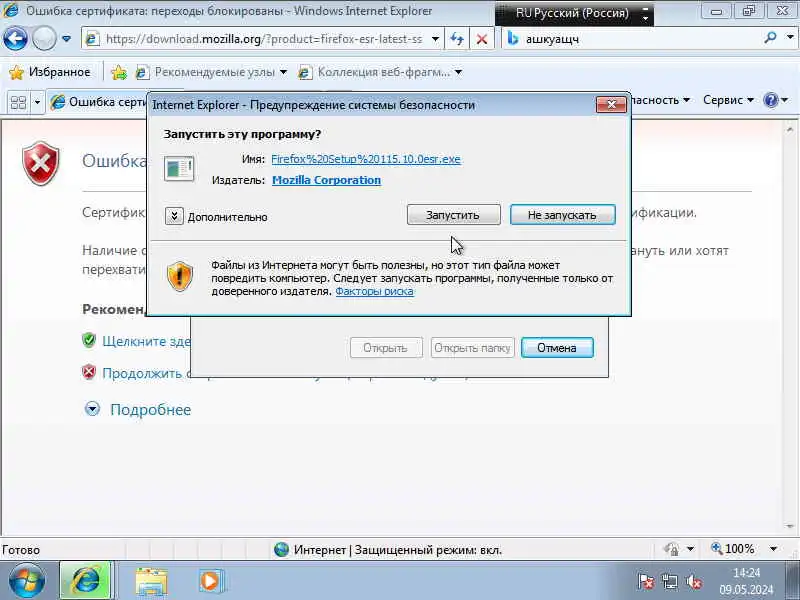
Task: Open the Факторы риска link
Action: (x=374, y=291)
